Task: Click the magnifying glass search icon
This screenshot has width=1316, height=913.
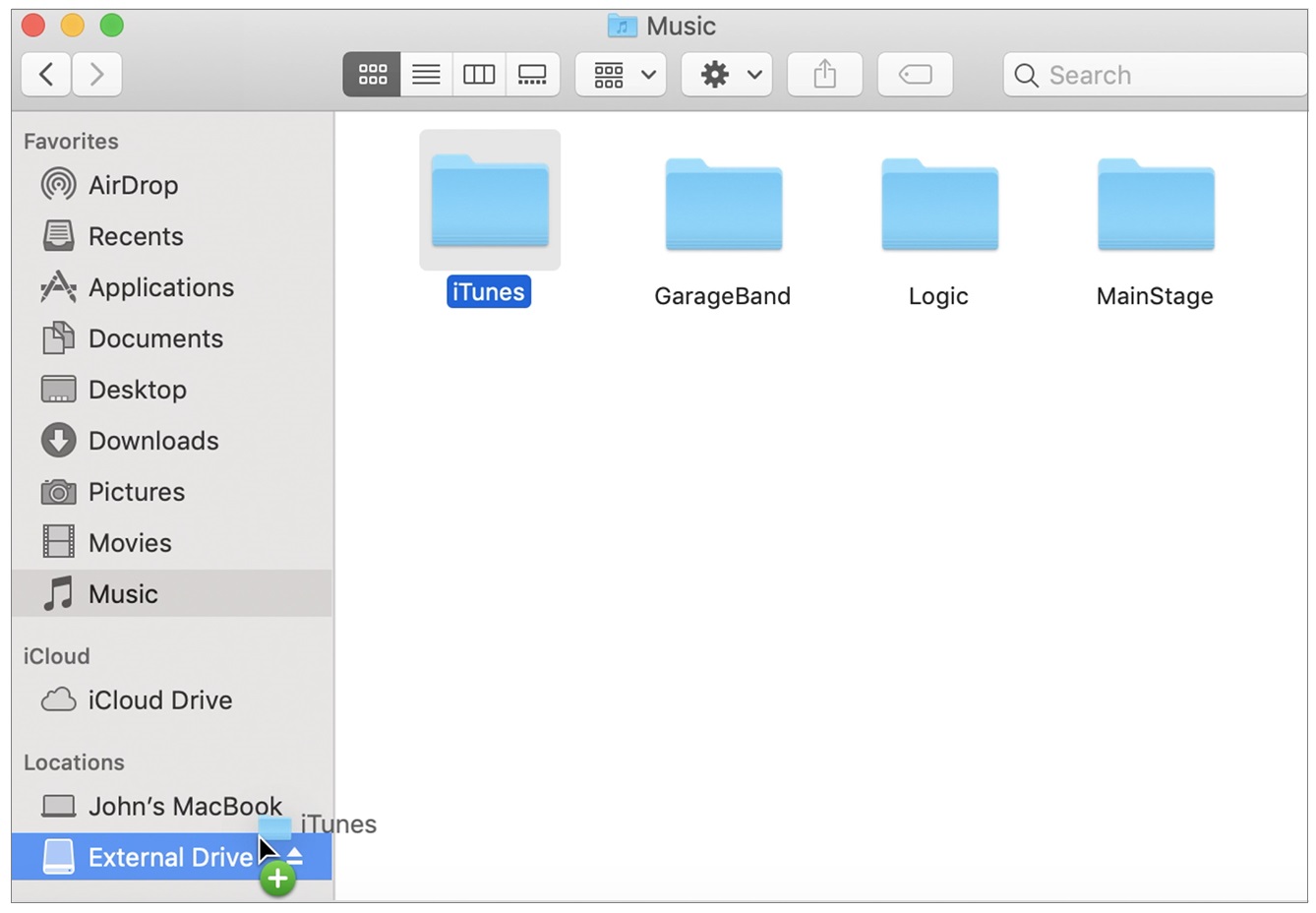Action: click(x=1026, y=75)
